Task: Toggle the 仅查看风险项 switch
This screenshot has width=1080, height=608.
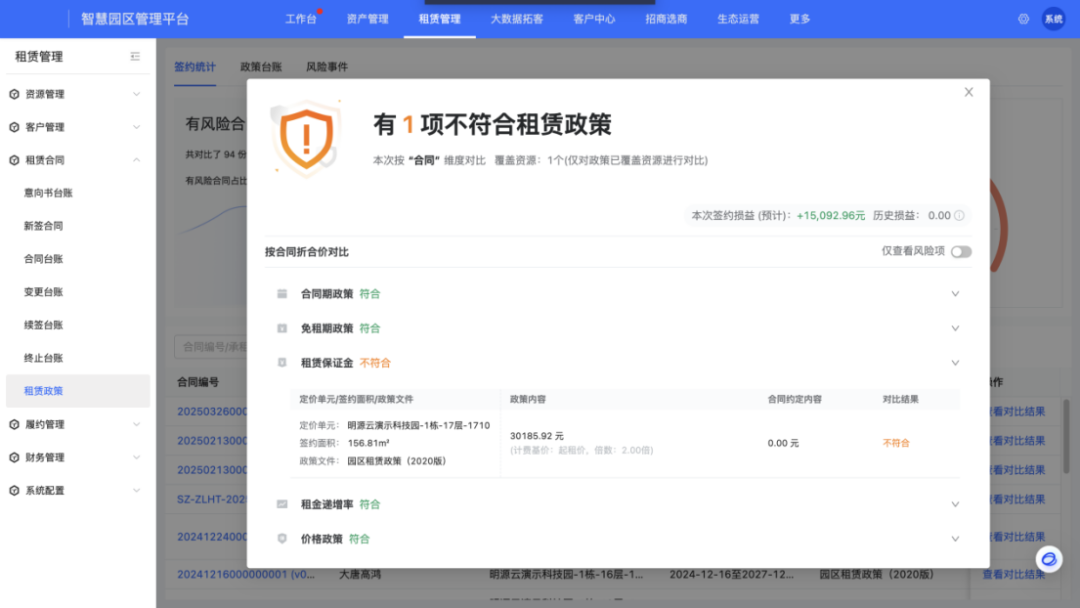Action: [x=961, y=252]
